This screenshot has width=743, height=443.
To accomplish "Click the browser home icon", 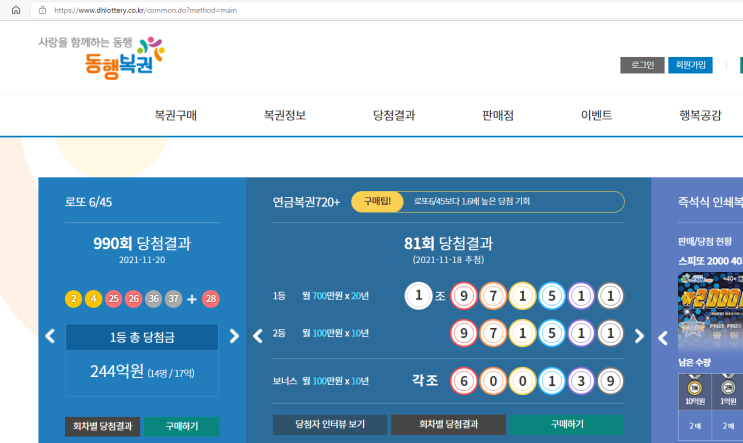I will click(16, 10).
